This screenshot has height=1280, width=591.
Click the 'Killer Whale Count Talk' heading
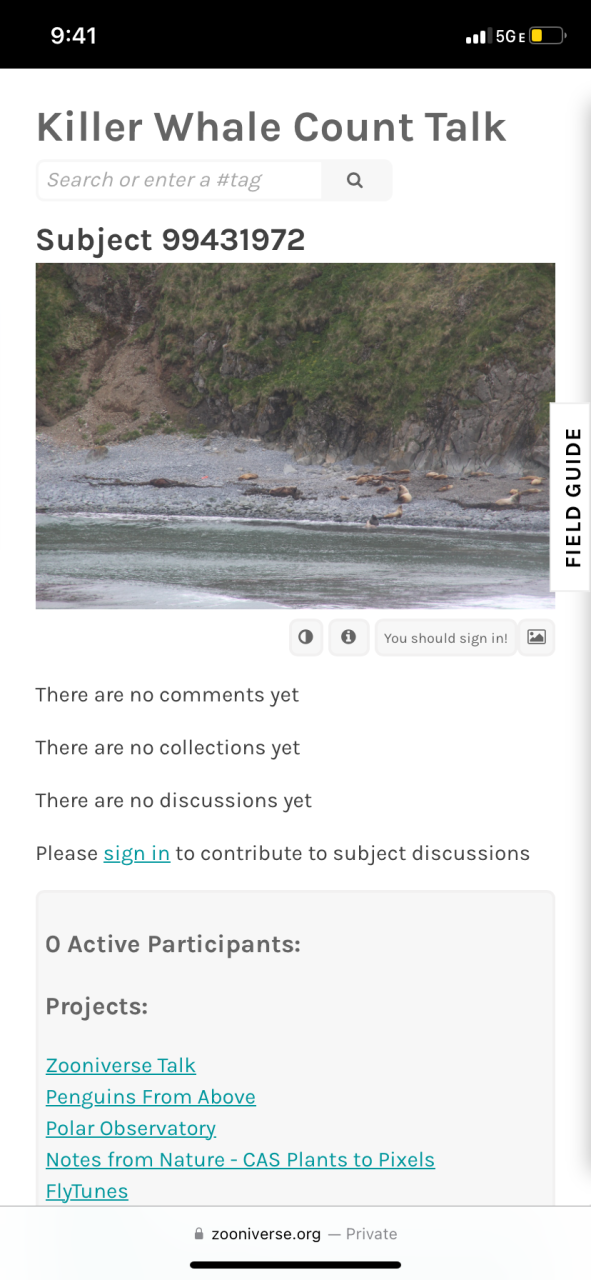pyautogui.click(x=271, y=128)
